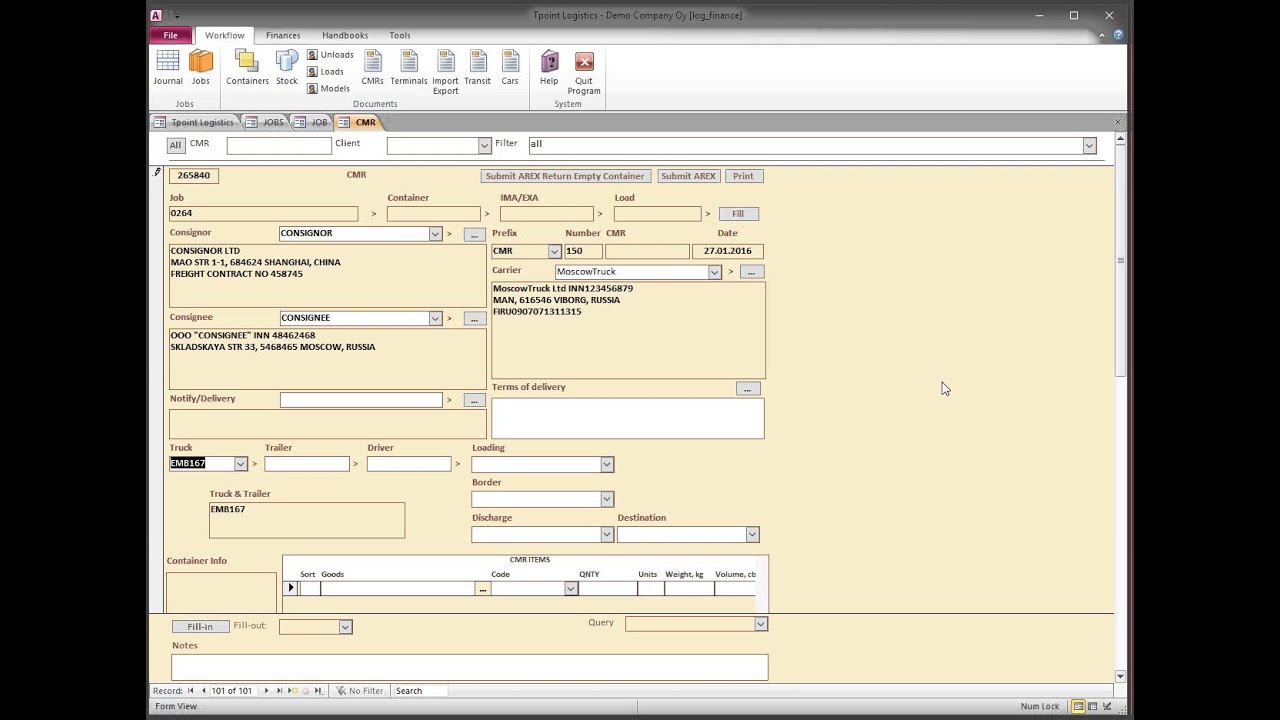Open the Jobs ribbon icon
The height and width of the screenshot is (720, 1280).
click(201, 67)
